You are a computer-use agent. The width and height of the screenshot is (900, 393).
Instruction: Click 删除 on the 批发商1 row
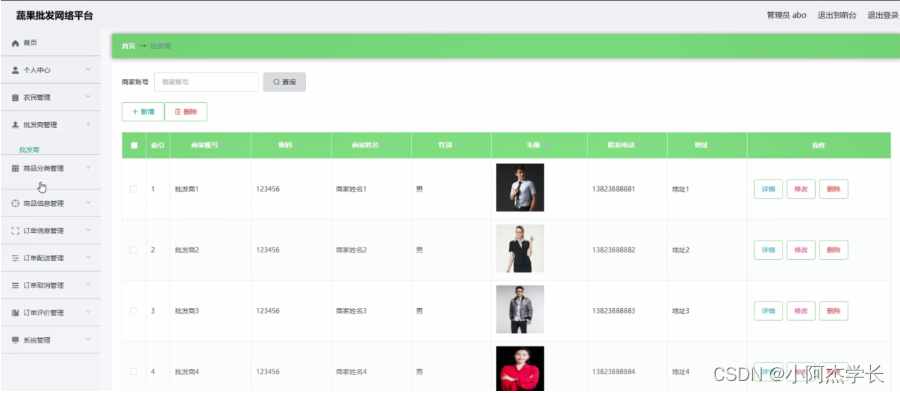coord(833,189)
